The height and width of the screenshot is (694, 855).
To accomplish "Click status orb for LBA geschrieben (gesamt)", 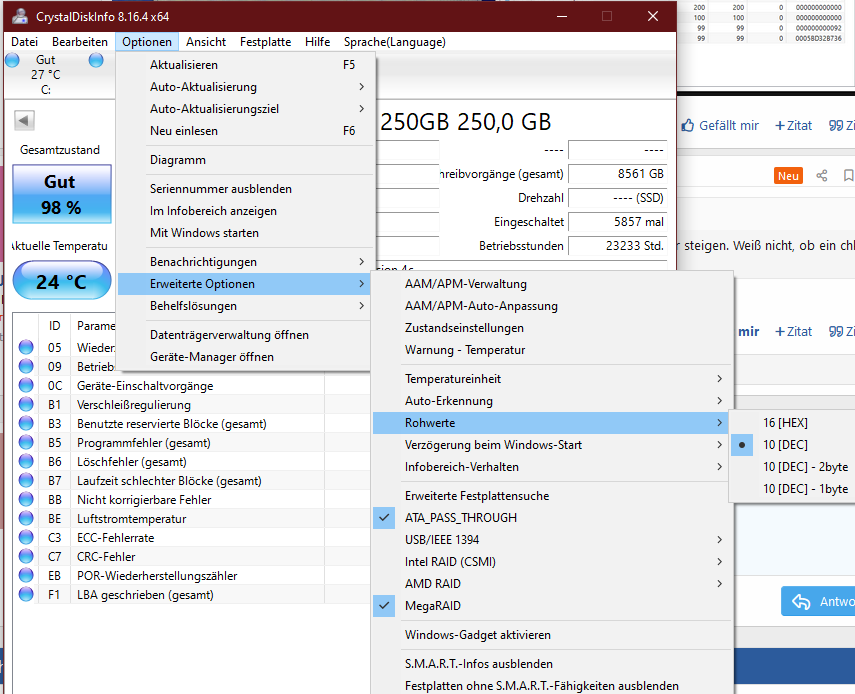I will coord(26,594).
